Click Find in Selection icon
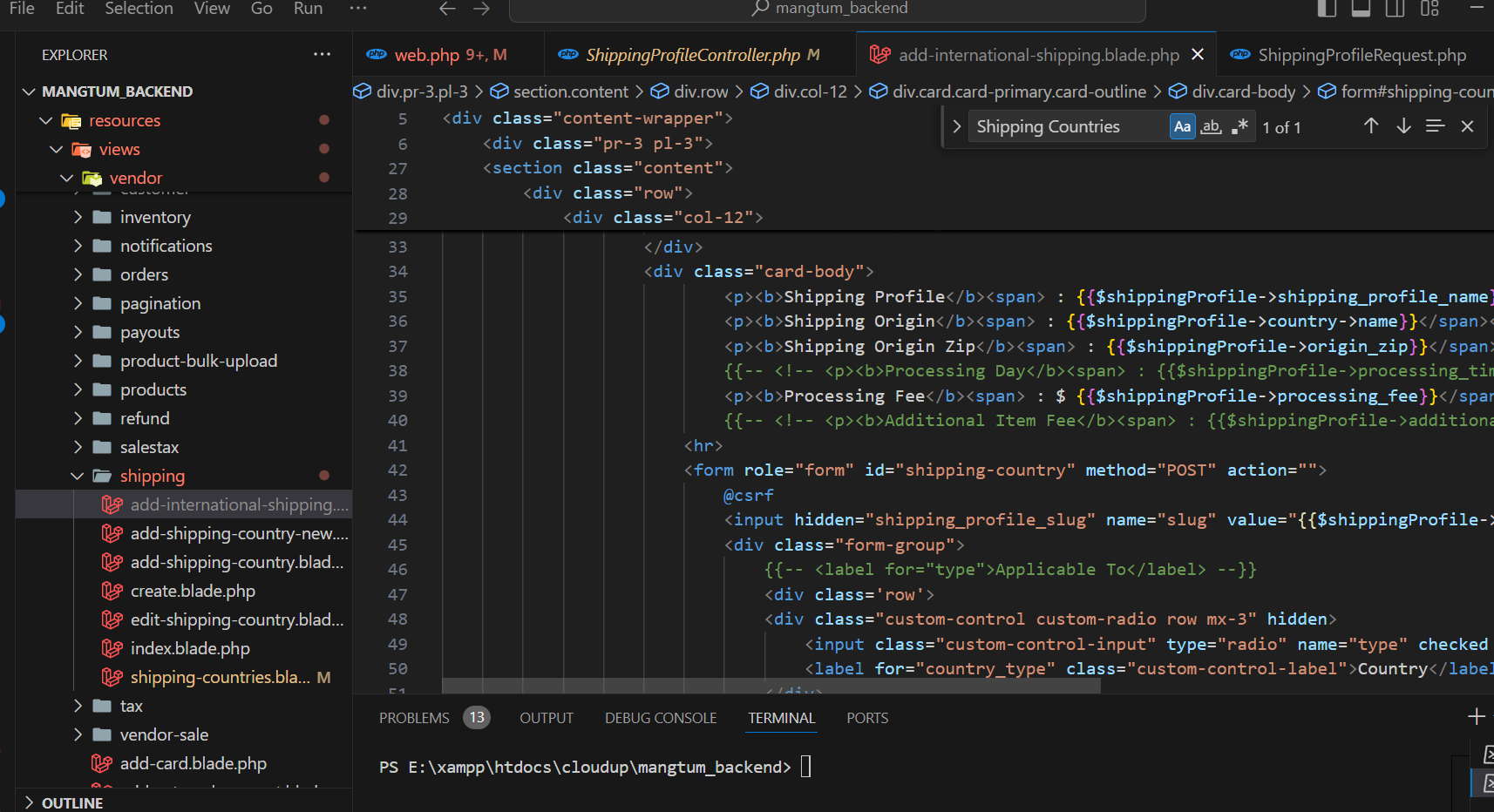This screenshot has height=812, width=1494. point(1435,126)
